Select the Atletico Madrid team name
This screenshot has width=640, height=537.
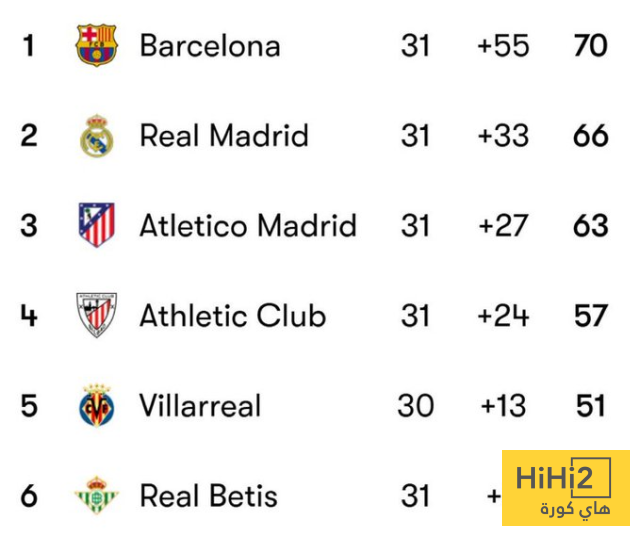tap(247, 226)
